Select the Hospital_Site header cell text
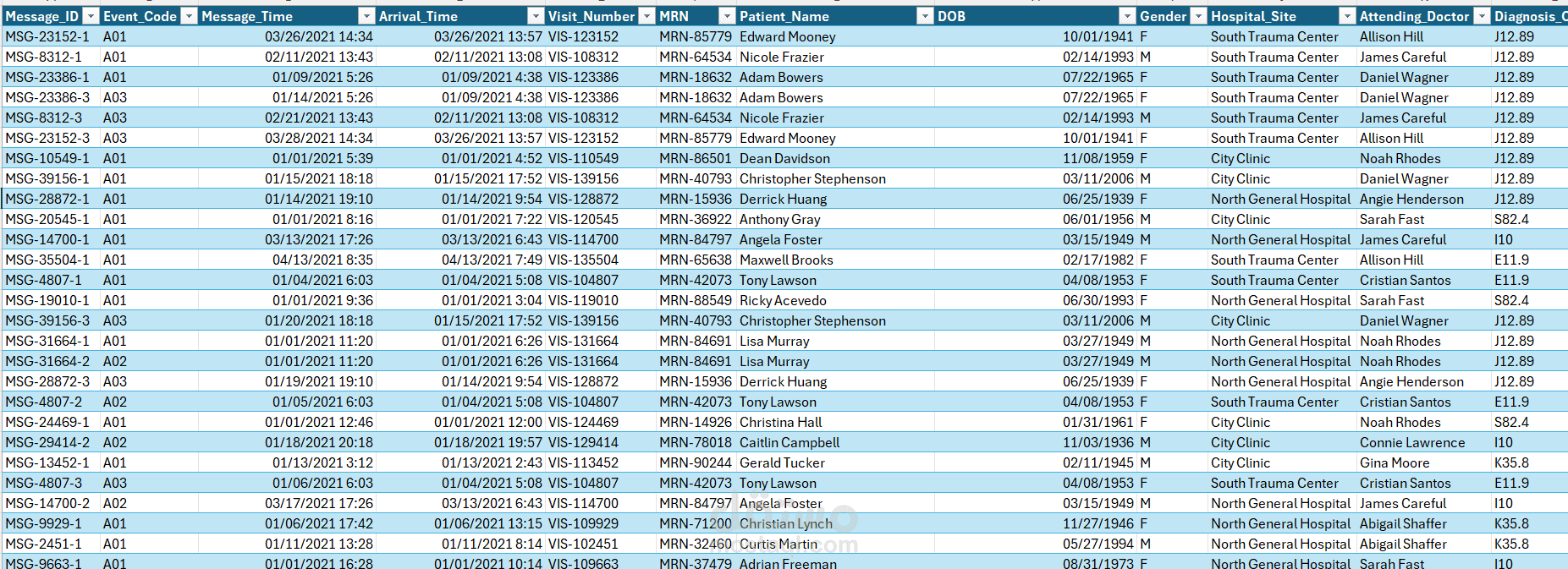 (x=1253, y=16)
